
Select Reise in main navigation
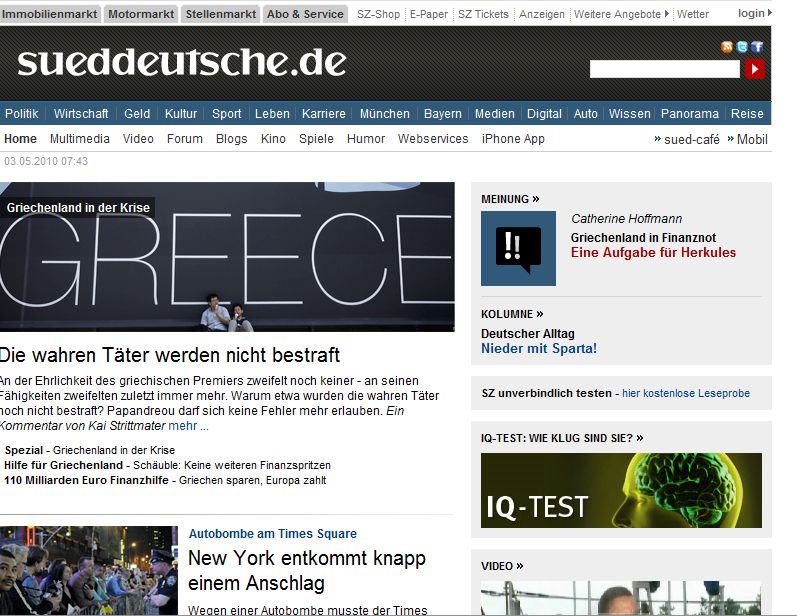click(747, 113)
